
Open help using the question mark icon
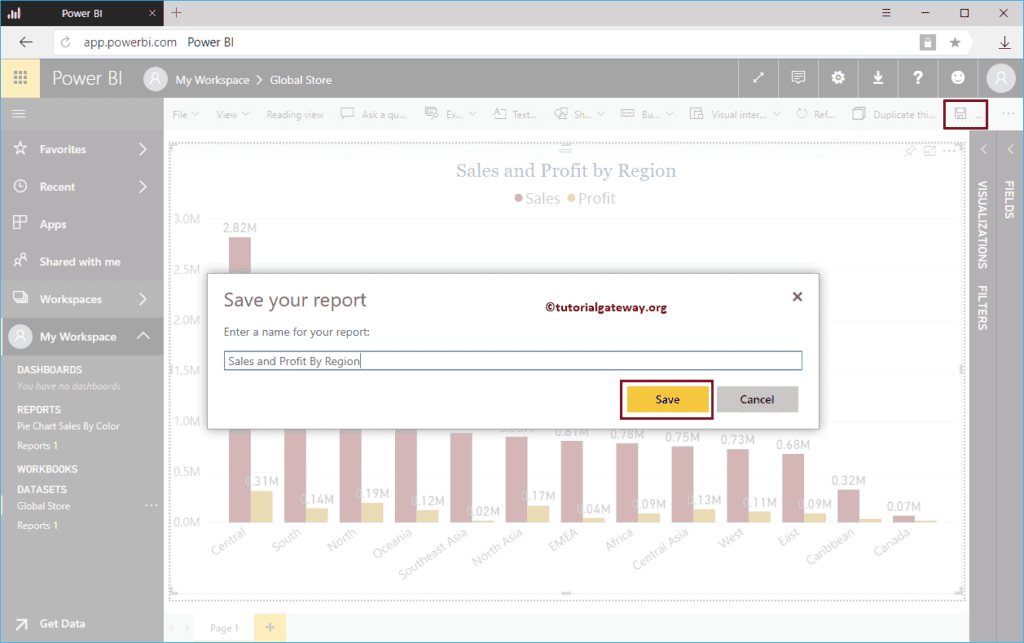pyautogui.click(x=918, y=78)
